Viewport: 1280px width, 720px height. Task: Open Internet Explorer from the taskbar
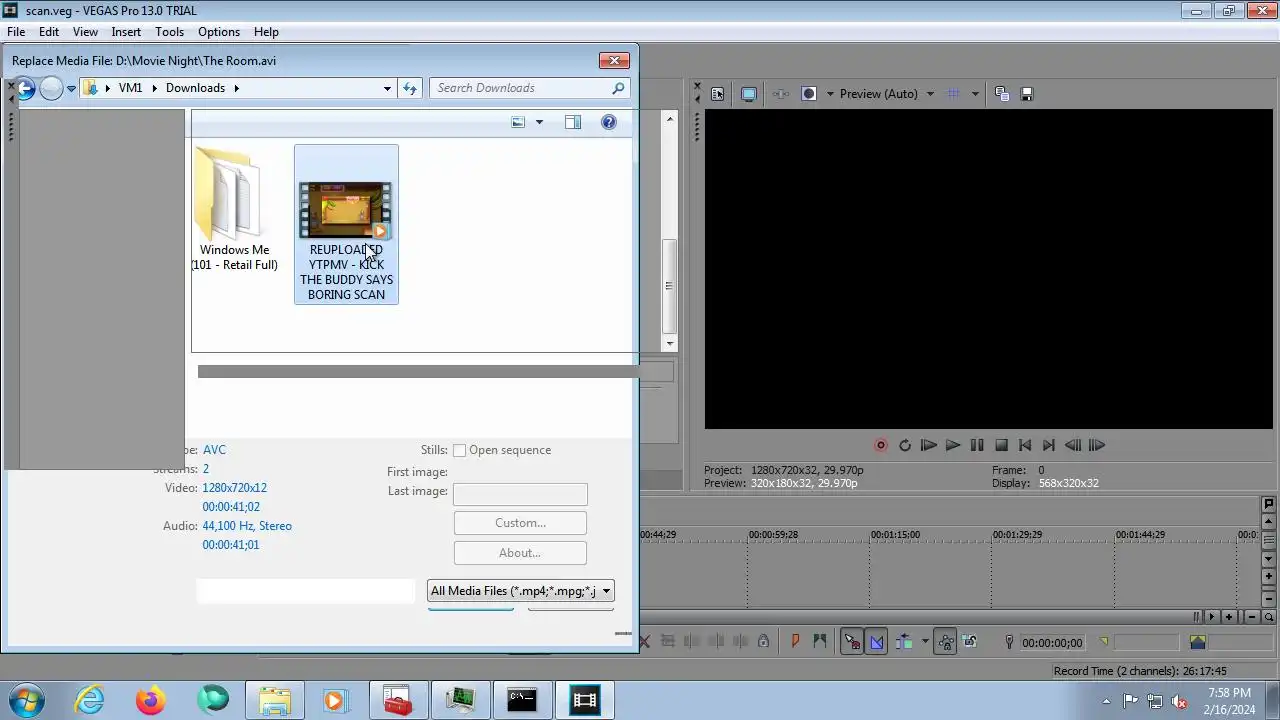[x=90, y=700]
